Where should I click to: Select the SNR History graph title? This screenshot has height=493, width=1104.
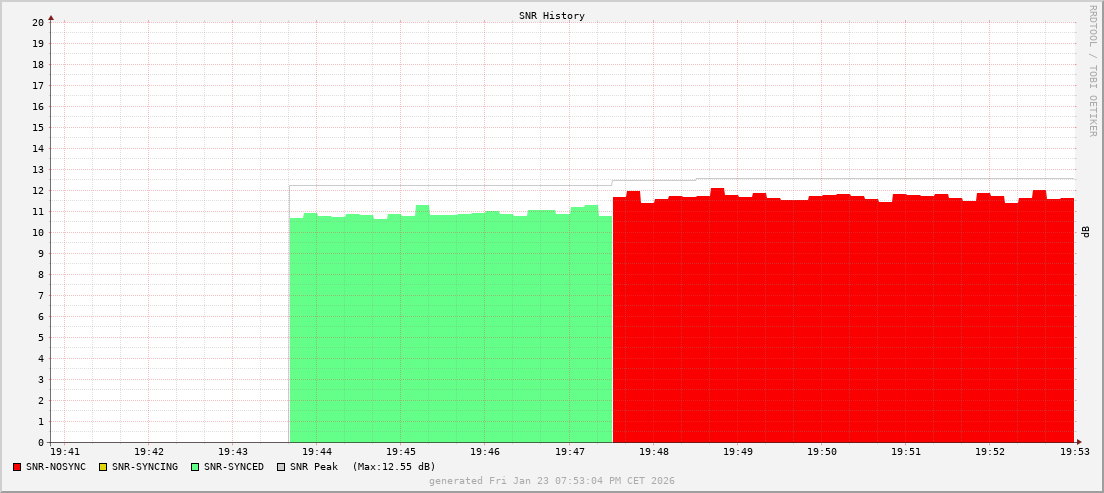(551, 16)
